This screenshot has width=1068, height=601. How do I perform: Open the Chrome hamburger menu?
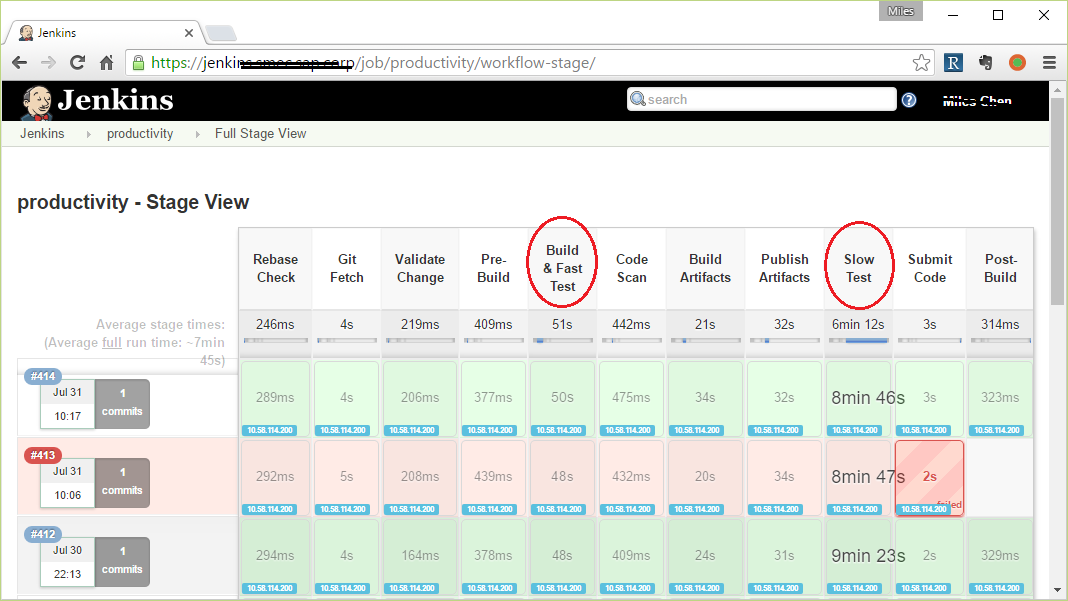pyautogui.click(x=1050, y=63)
